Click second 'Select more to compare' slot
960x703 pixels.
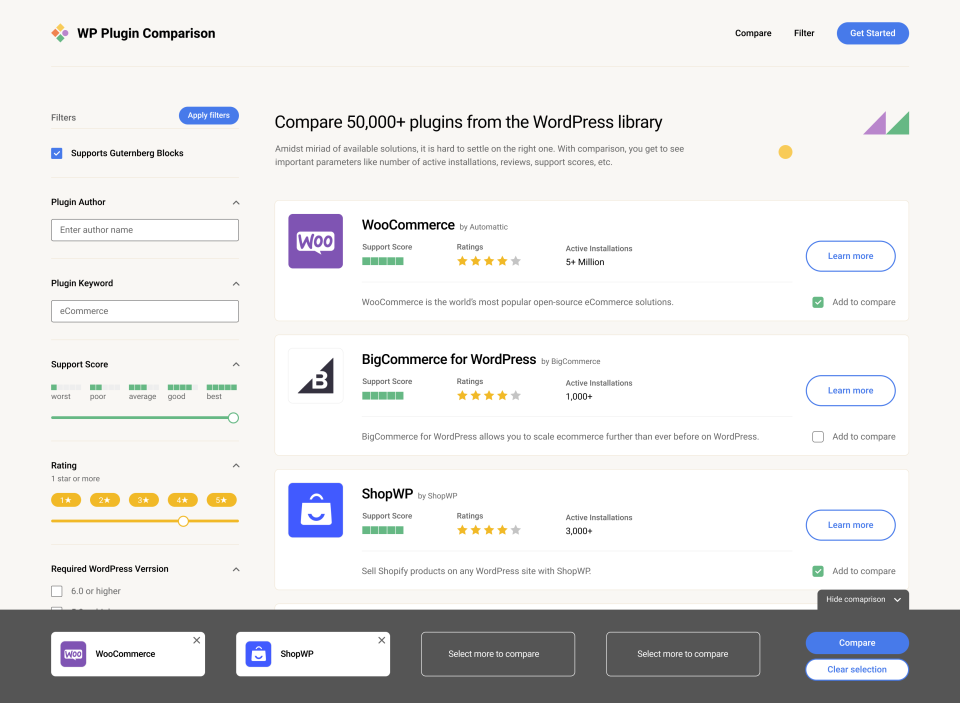pyautogui.click(x=683, y=654)
